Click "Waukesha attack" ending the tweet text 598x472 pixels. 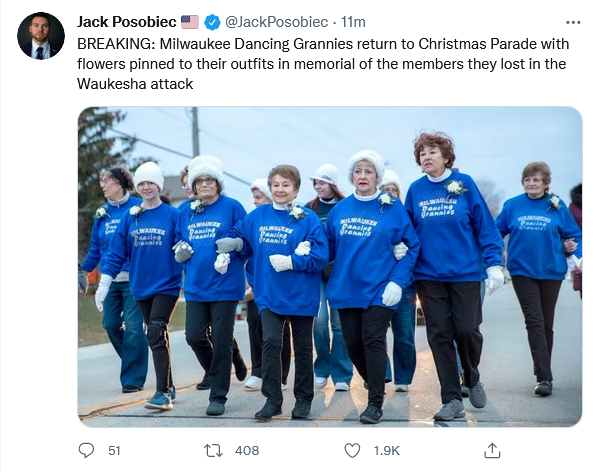click(x=135, y=83)
